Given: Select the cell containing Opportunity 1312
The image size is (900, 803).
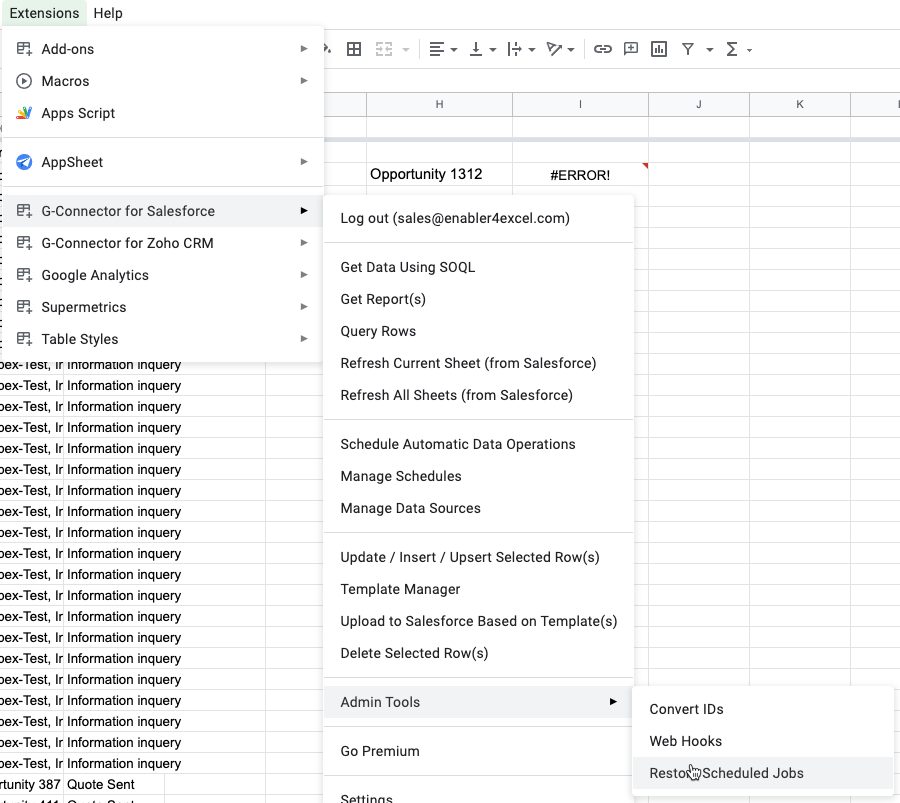Looking at the screenshot, I should coord(439,174).
